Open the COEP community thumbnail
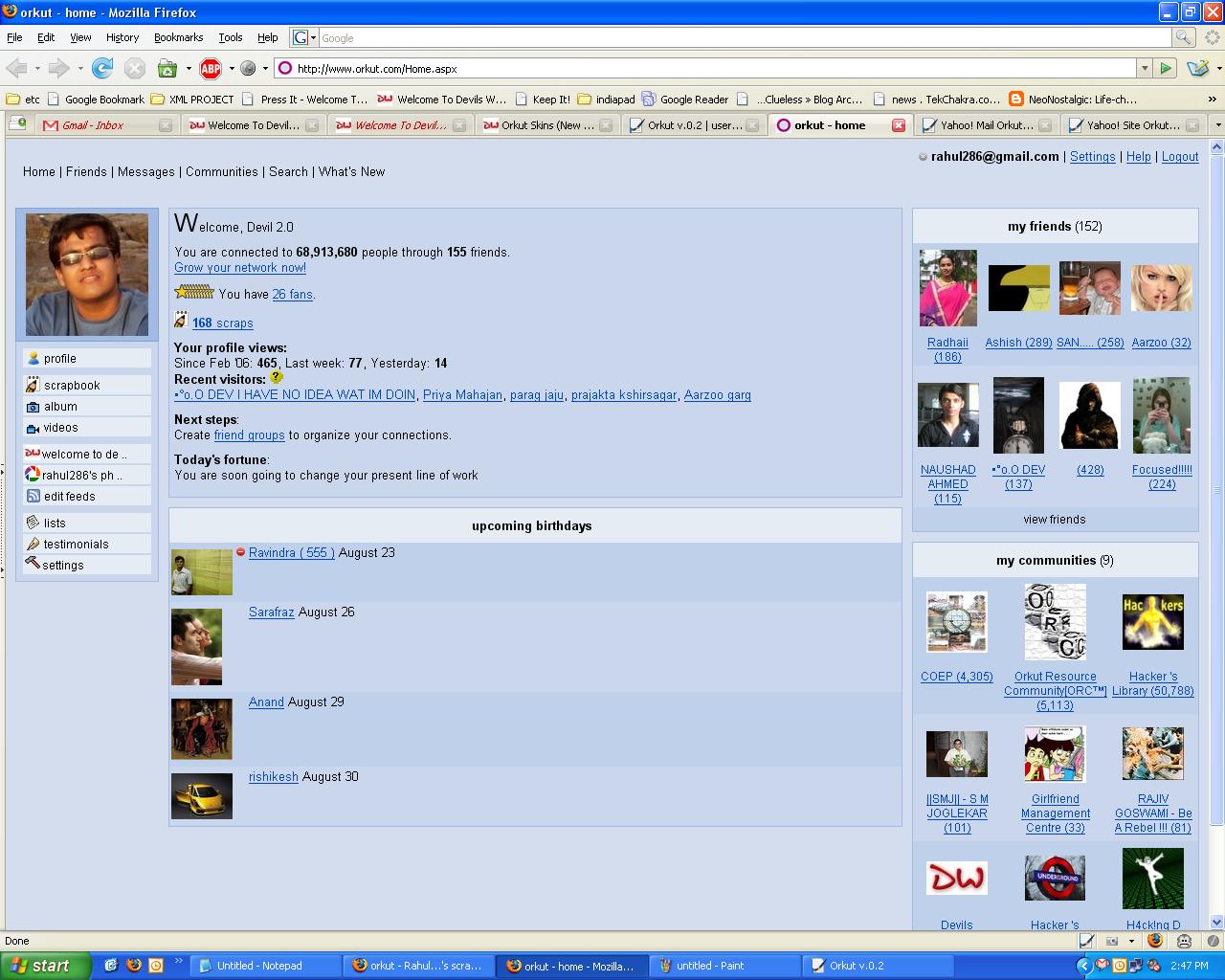 (x=957, y=622)
